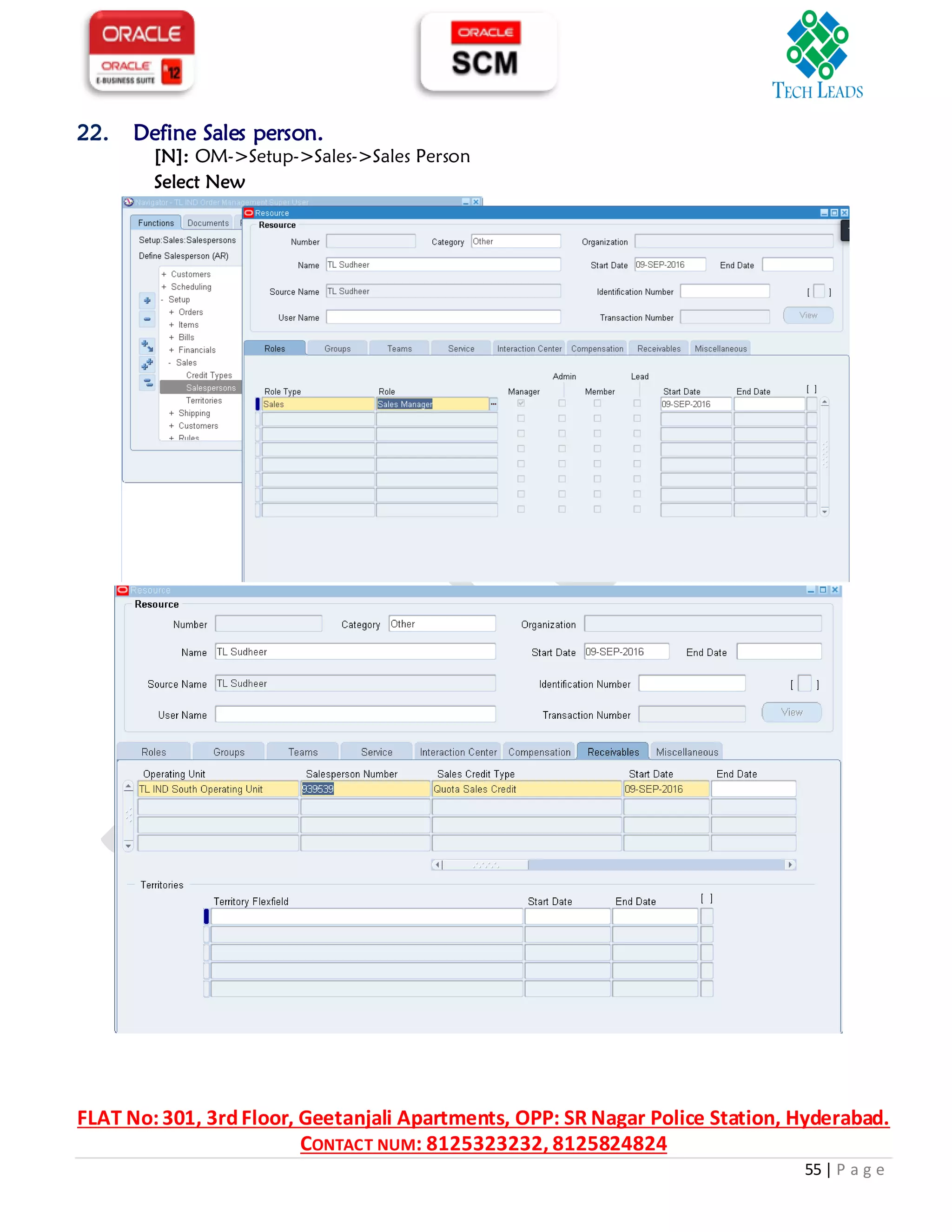The height and width of the screenshot is (1232, 952).
Task: Click the Collapse minus icon in Navigator
Action: click(x=147, y=319)
